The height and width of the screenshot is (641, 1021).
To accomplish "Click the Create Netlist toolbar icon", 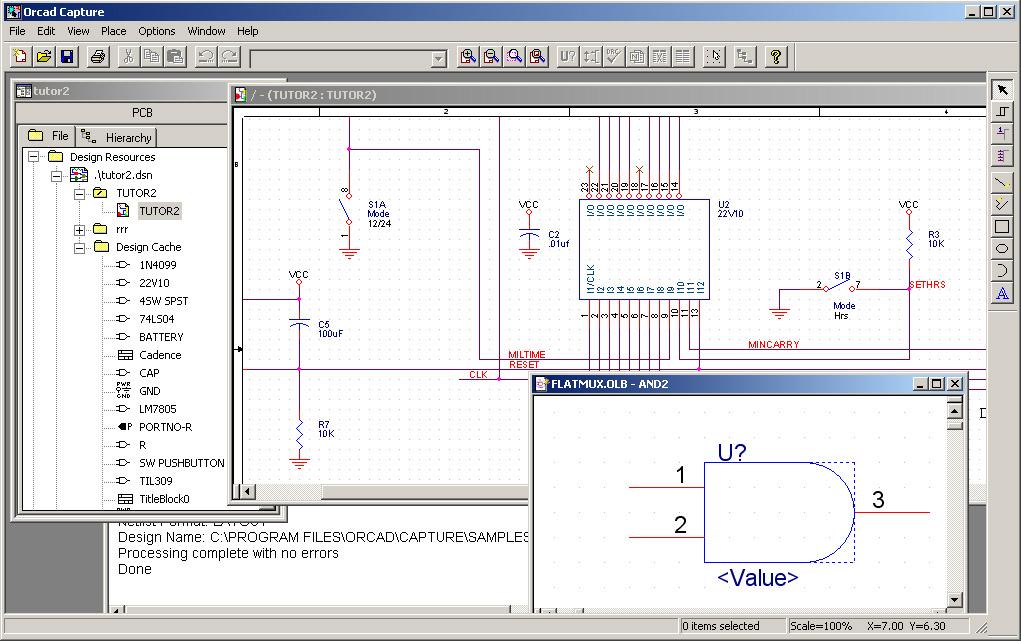I will coord(636,57).
